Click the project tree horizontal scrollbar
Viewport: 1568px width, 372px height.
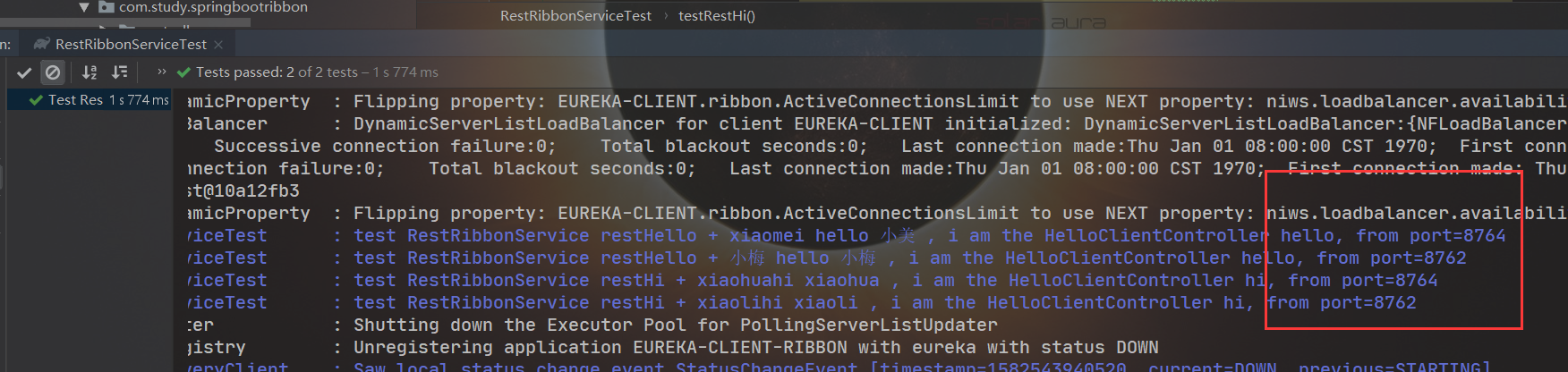125,23
